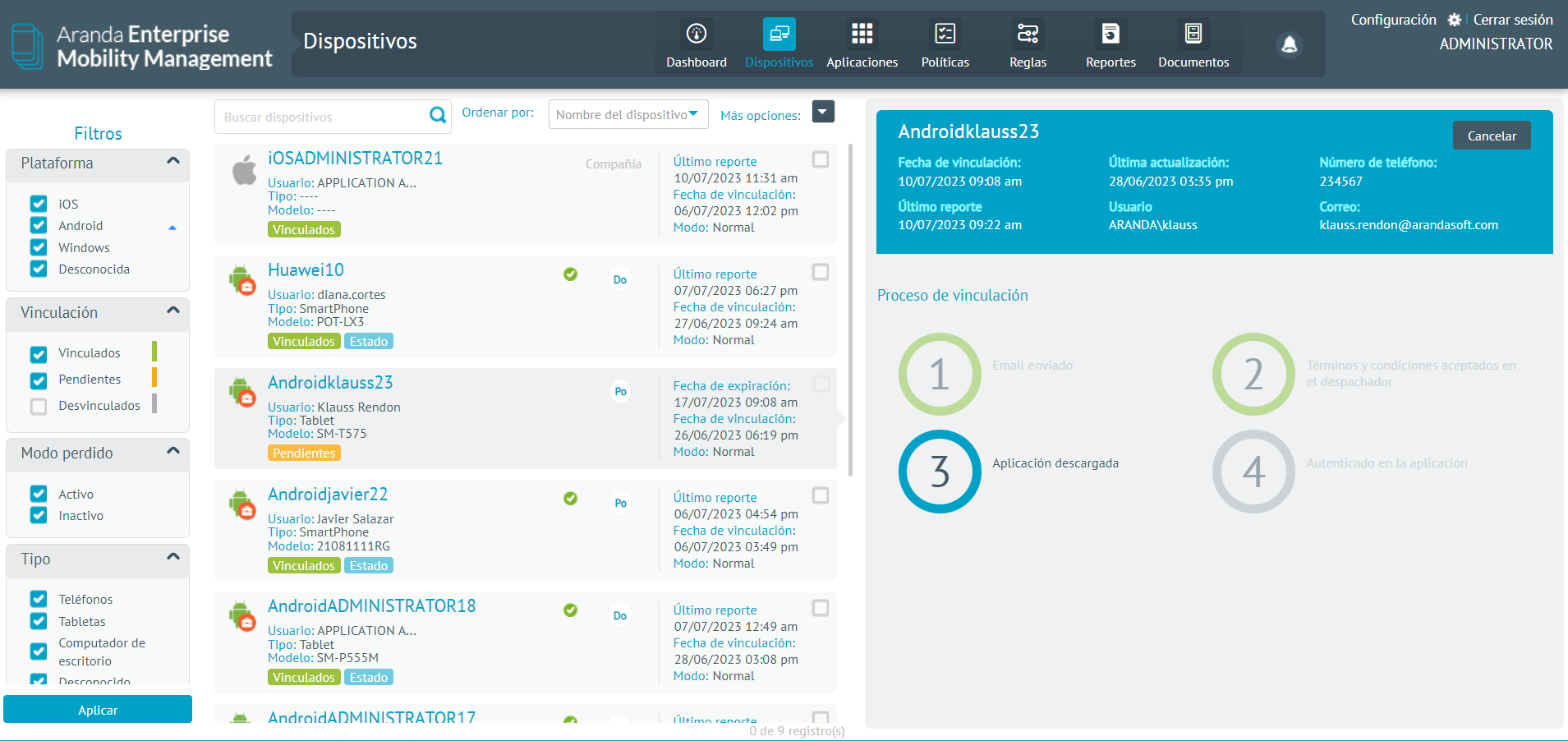Click the Android icon for Huawei10
Viewport: 1568px width, 741px height.
click(241, 280)
